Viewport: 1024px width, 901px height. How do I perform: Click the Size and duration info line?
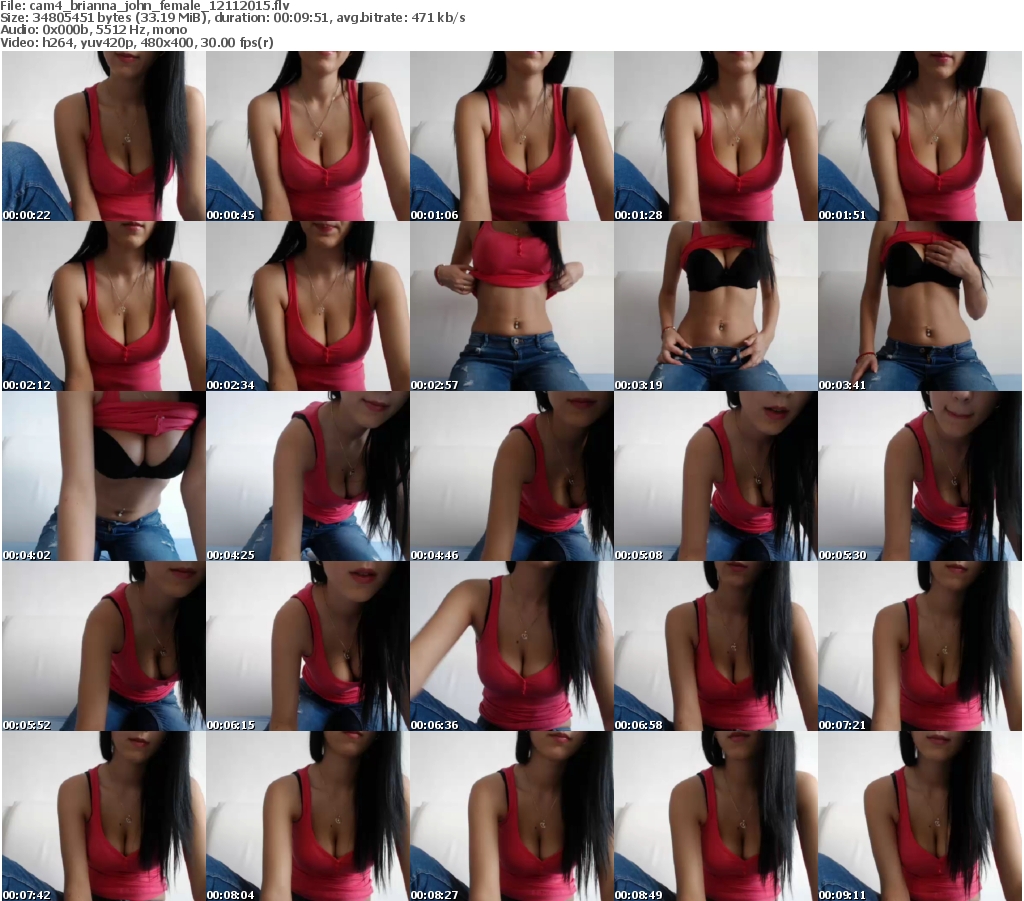click(233, 18)
